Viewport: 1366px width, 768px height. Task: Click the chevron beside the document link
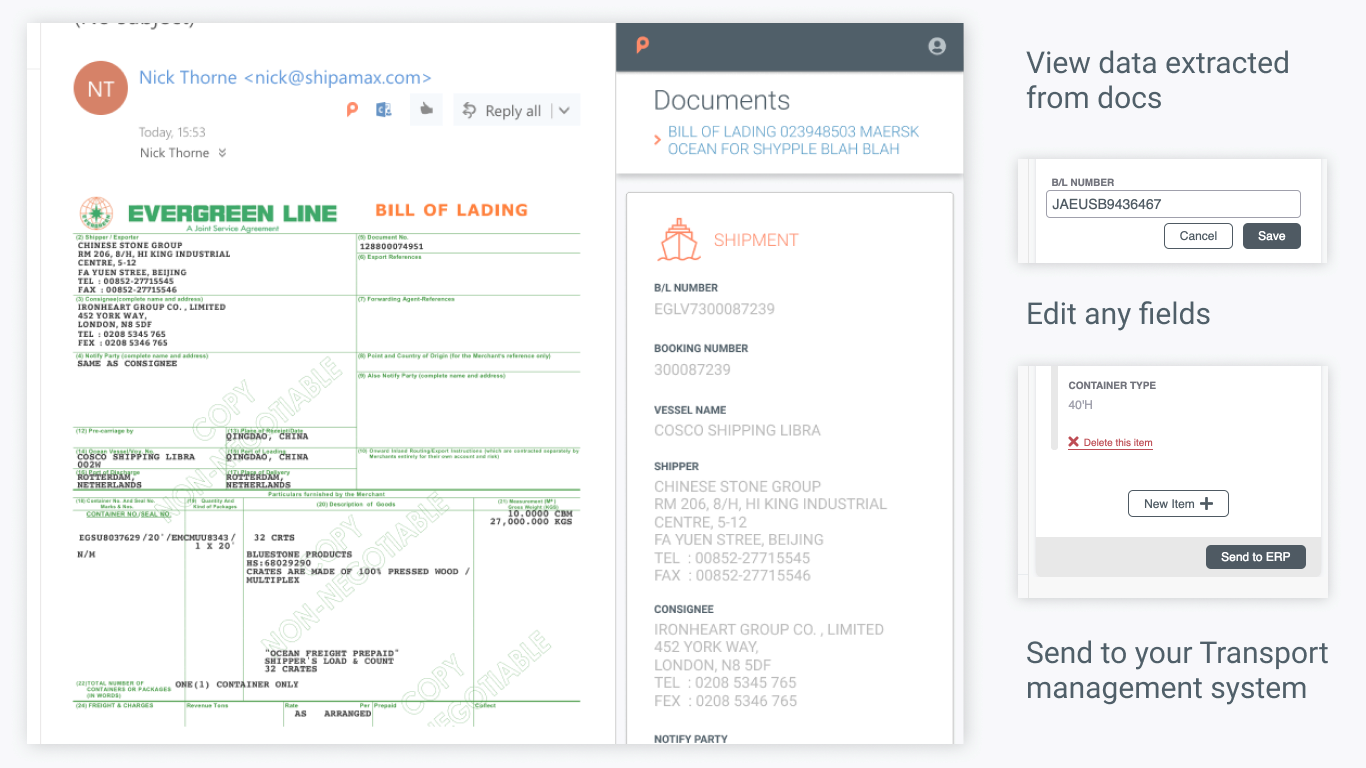657,140
